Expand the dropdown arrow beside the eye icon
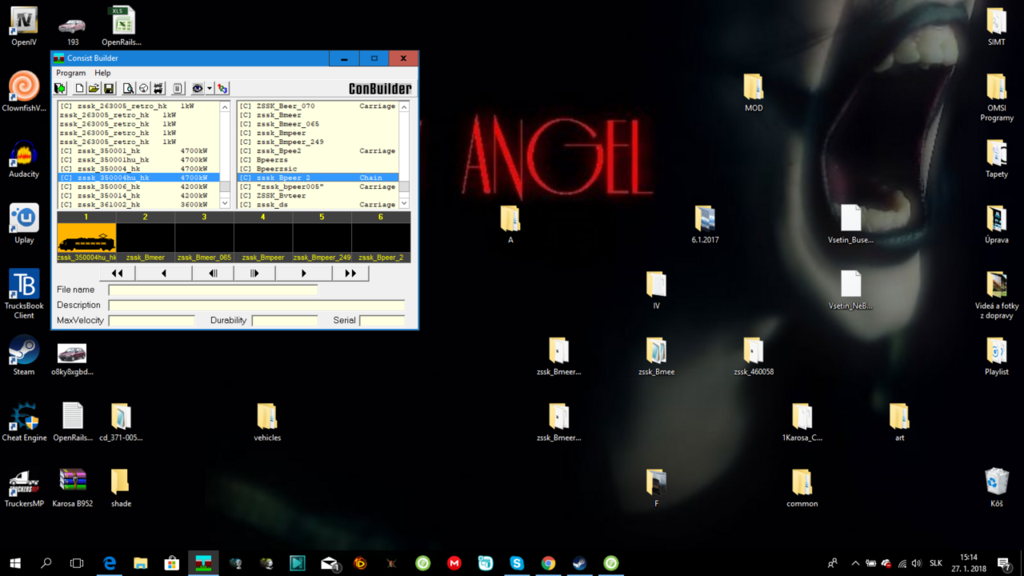 tap(210, 88)
